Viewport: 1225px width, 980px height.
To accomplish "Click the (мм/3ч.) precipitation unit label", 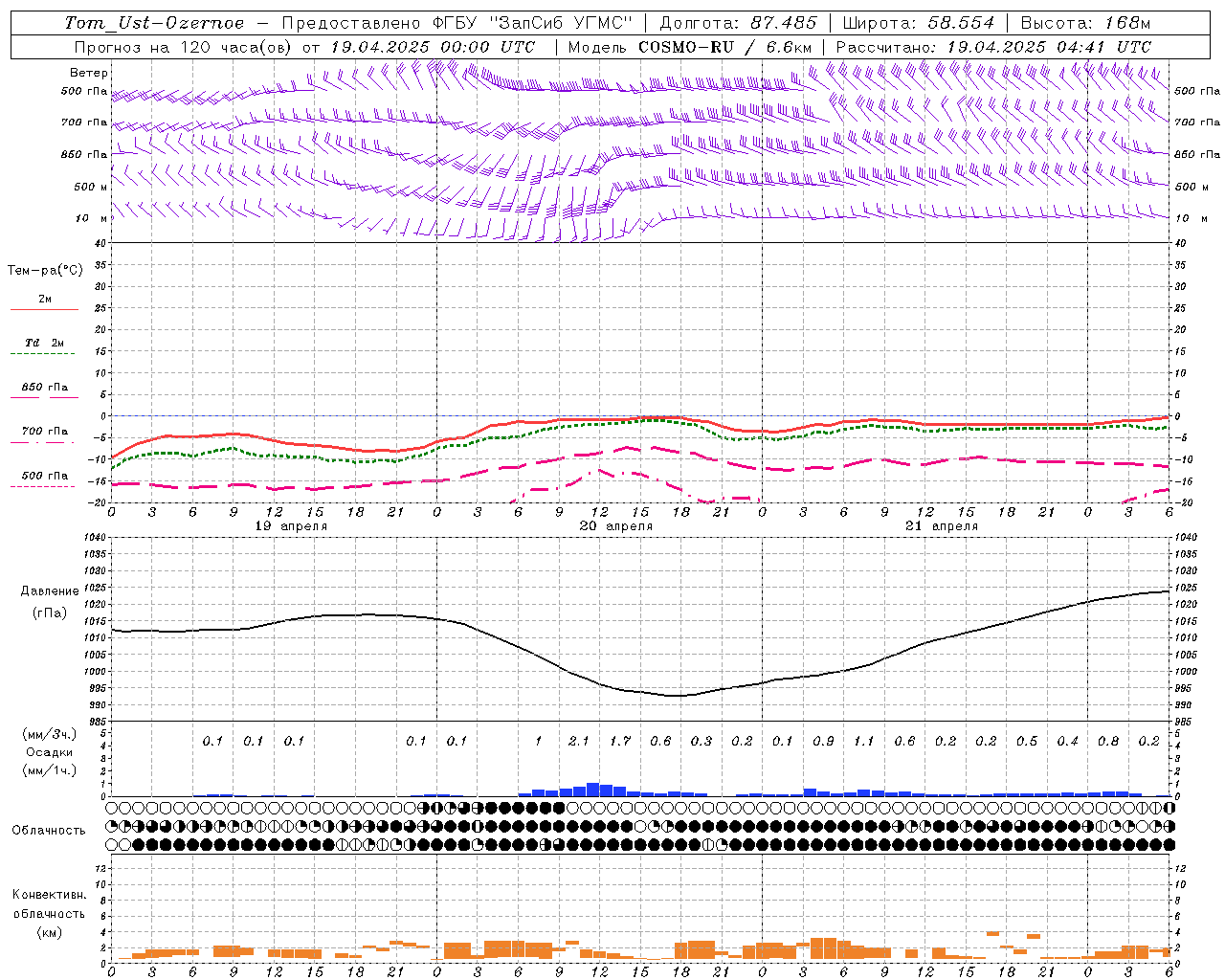I will (x=50, y=734).
